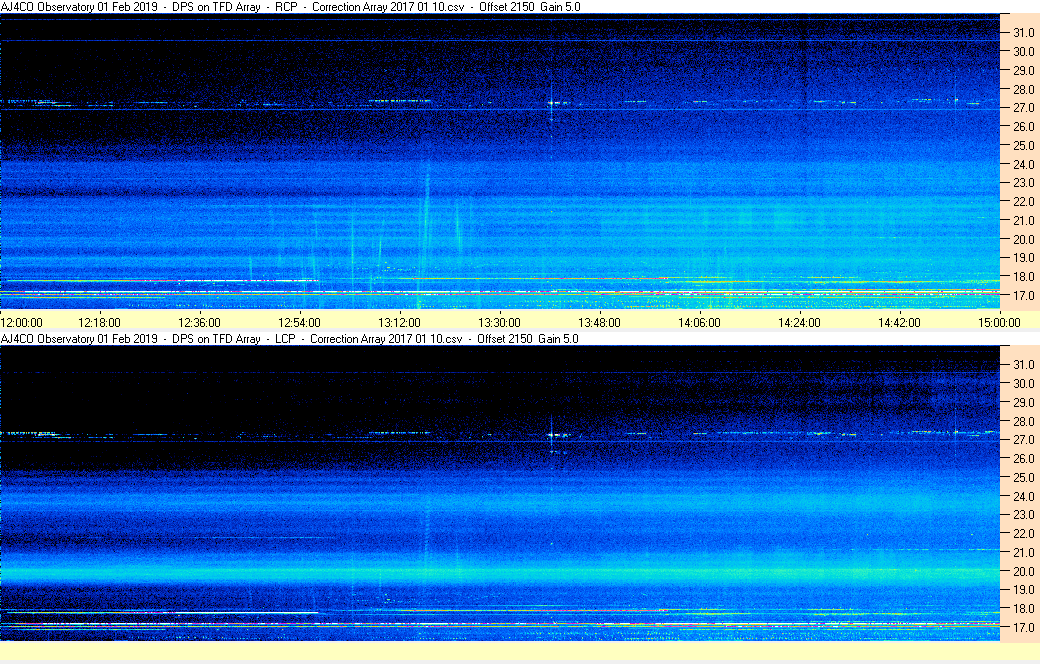This screenshot has height=664, width=1040.
Task: Select the 13:12:00 time axis label
Action: pos(399,322)
